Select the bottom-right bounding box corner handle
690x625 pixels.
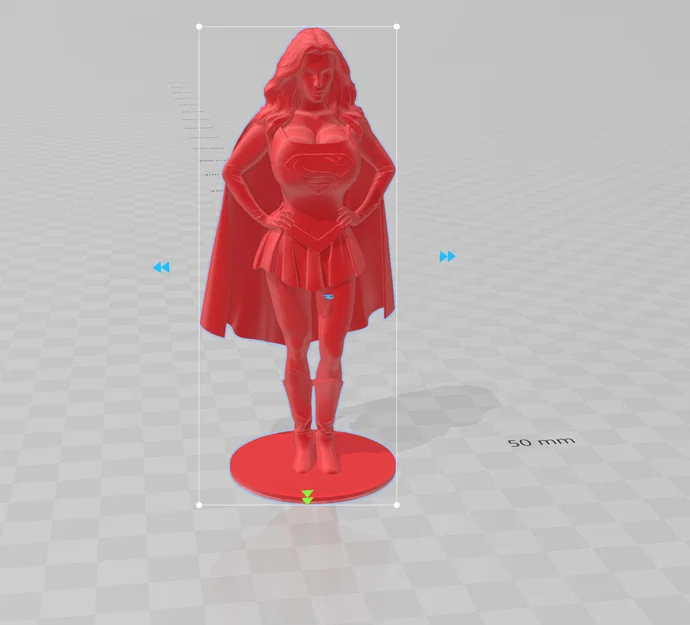click(x=396, y=505)
